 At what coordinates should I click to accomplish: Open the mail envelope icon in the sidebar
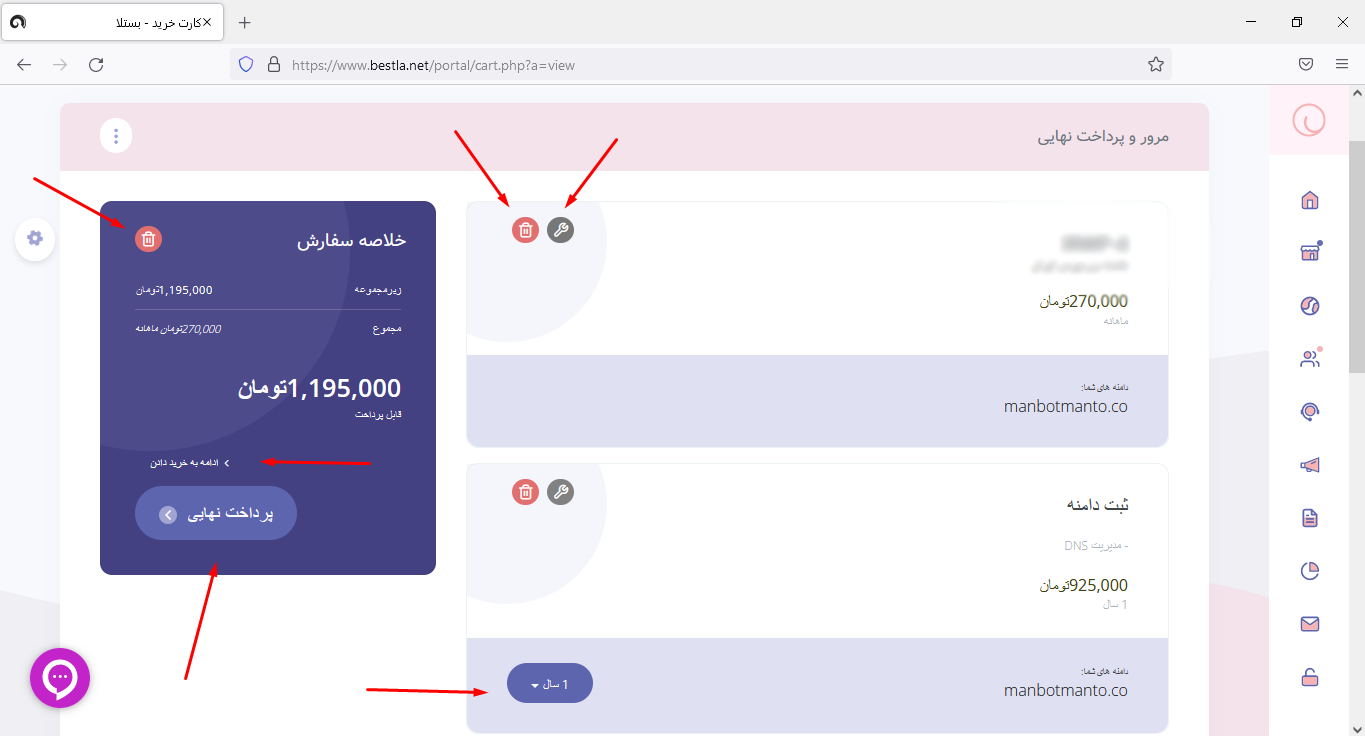coord(1310,624)
